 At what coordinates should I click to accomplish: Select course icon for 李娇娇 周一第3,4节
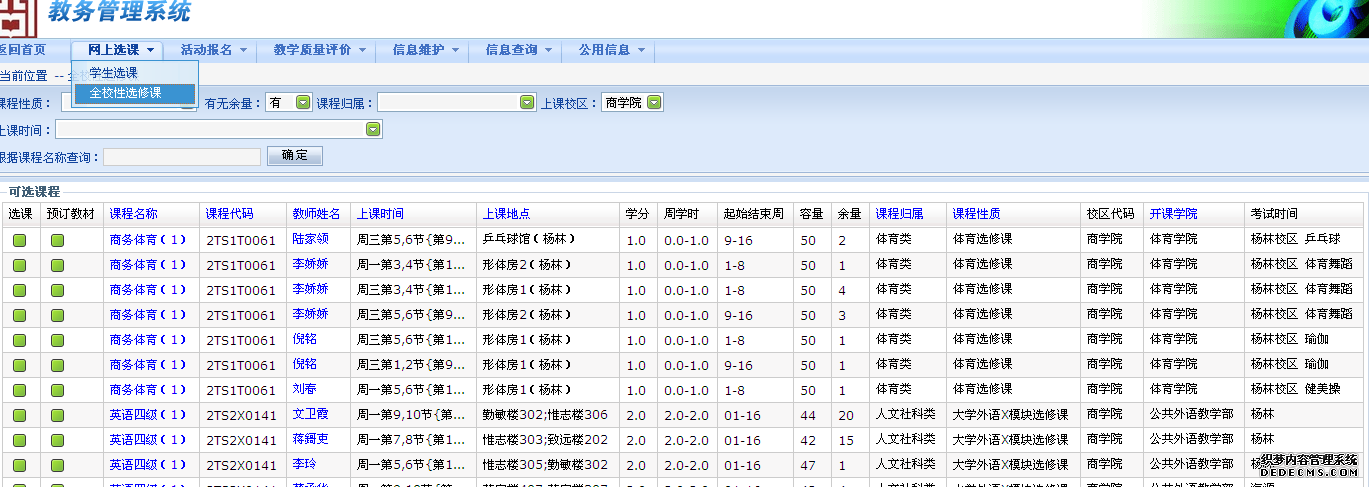[x=19, y=265]
